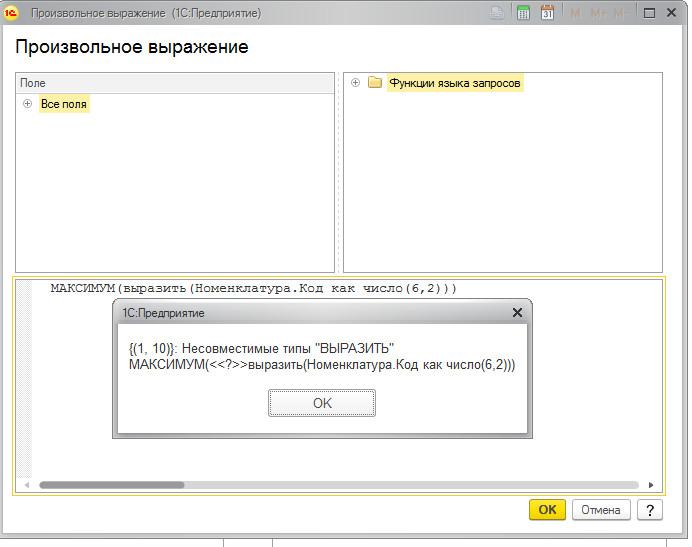692x547 pixels.
Task: Click the M+ memory add button
Action: (x=598, y=13)
